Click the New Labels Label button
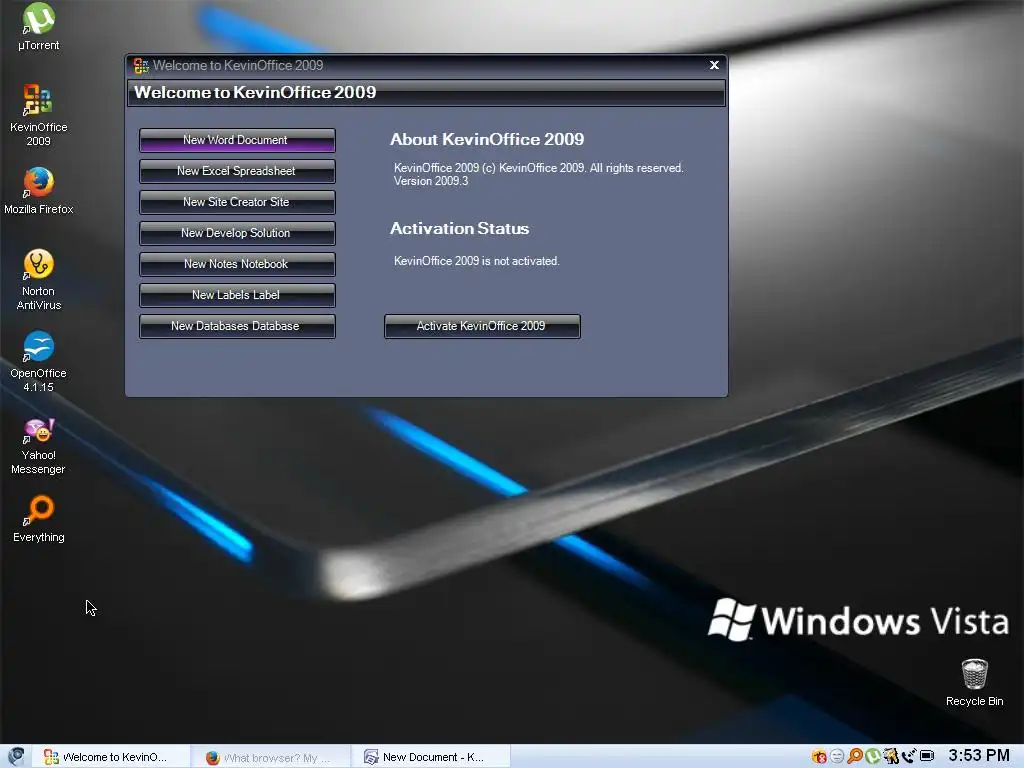The height and width of the screenshot is (768, 1024). [x=237, y=295]
